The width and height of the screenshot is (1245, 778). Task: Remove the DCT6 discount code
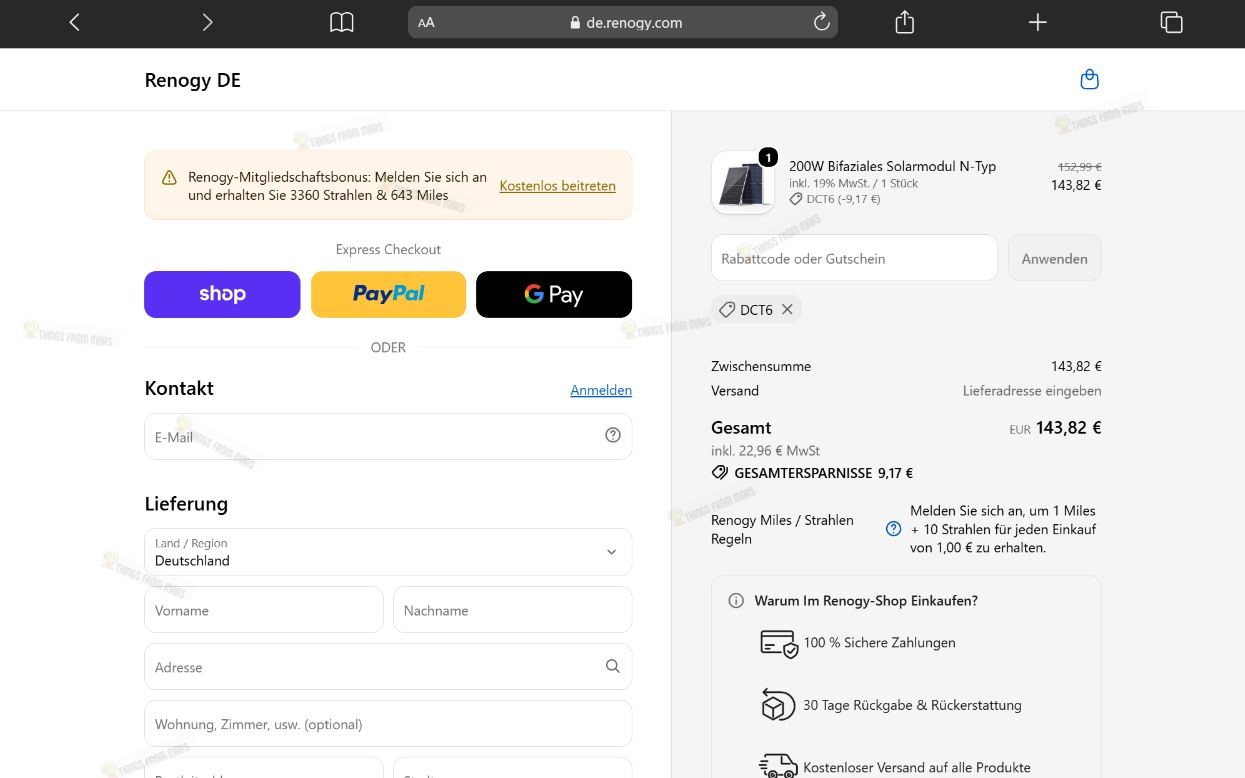click(787, 309)
